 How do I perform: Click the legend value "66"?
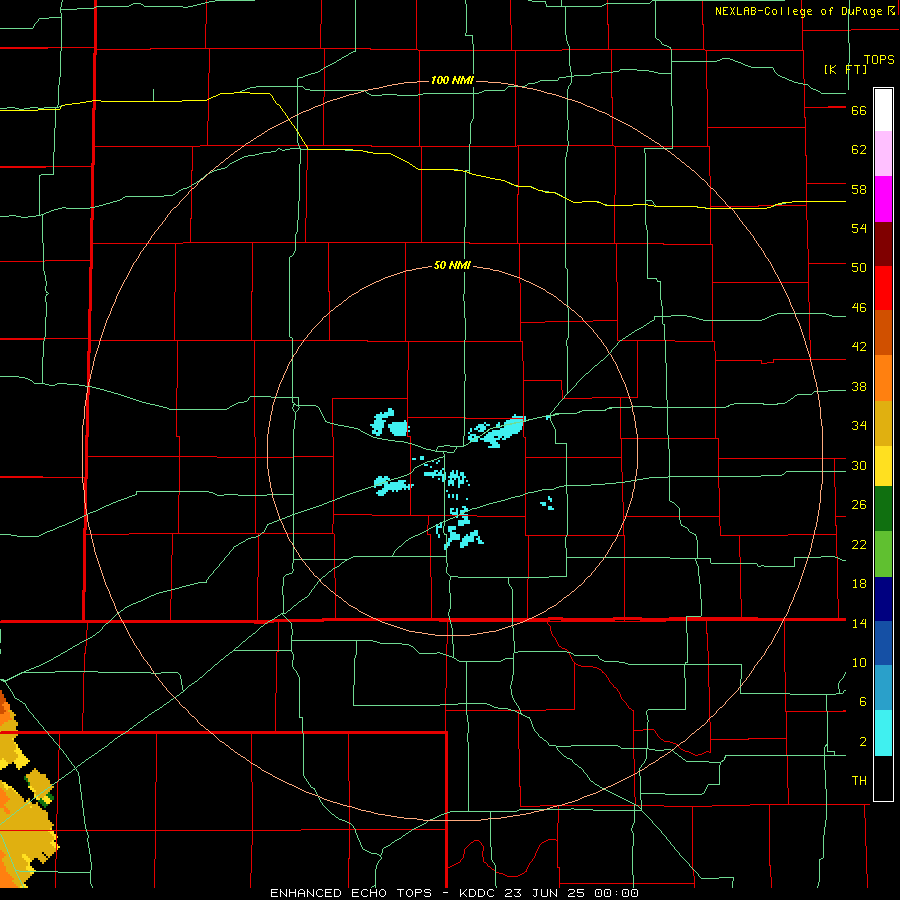[859, 111]
